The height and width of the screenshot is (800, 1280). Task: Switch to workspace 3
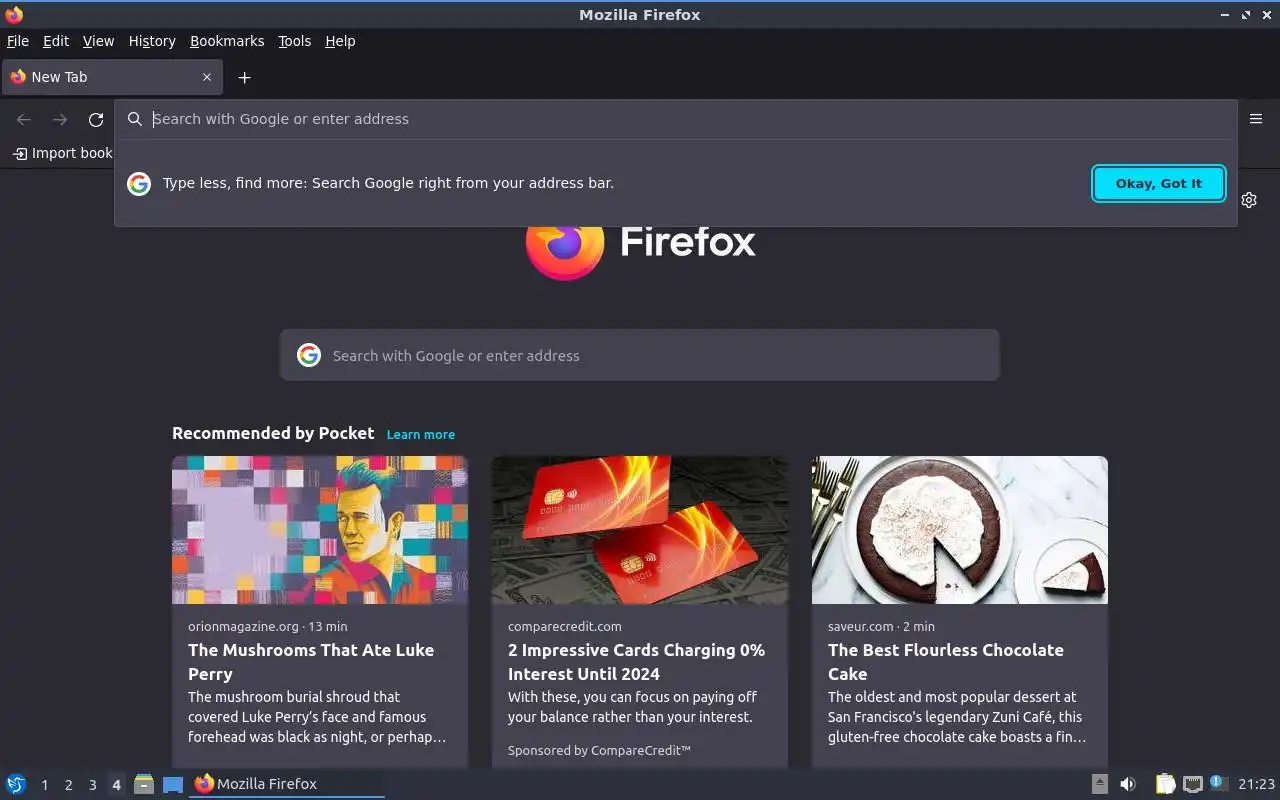92,785
